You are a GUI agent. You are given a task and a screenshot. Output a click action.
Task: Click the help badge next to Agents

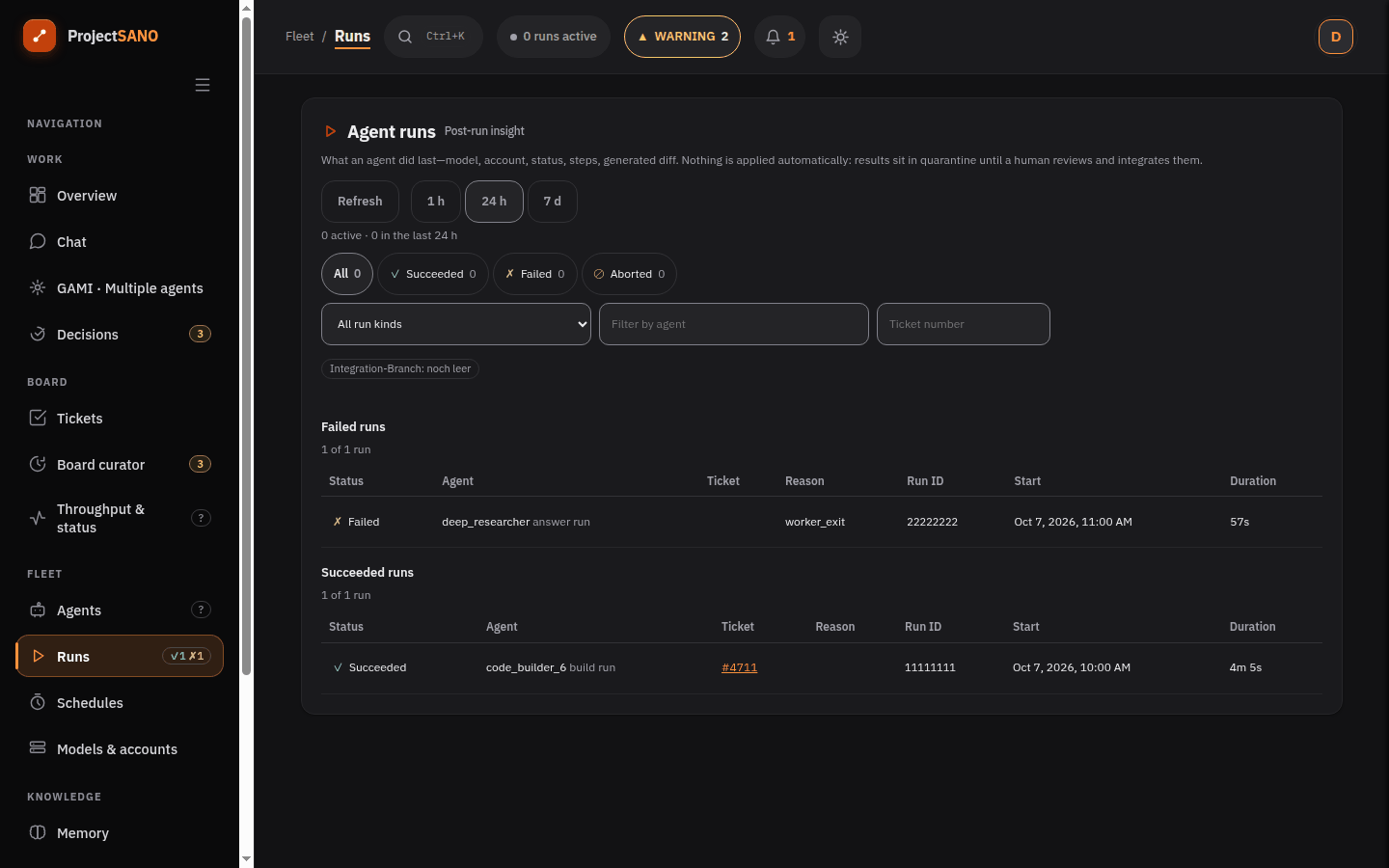coord(201,610)
